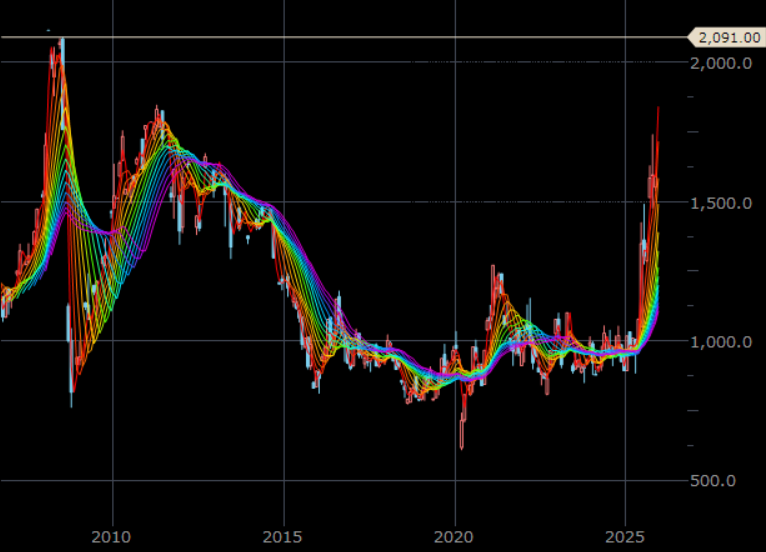Click the pointed left tip of price tag
This screenshot has width=766, height=552.
pyautogui.click(x=690, y=38)
